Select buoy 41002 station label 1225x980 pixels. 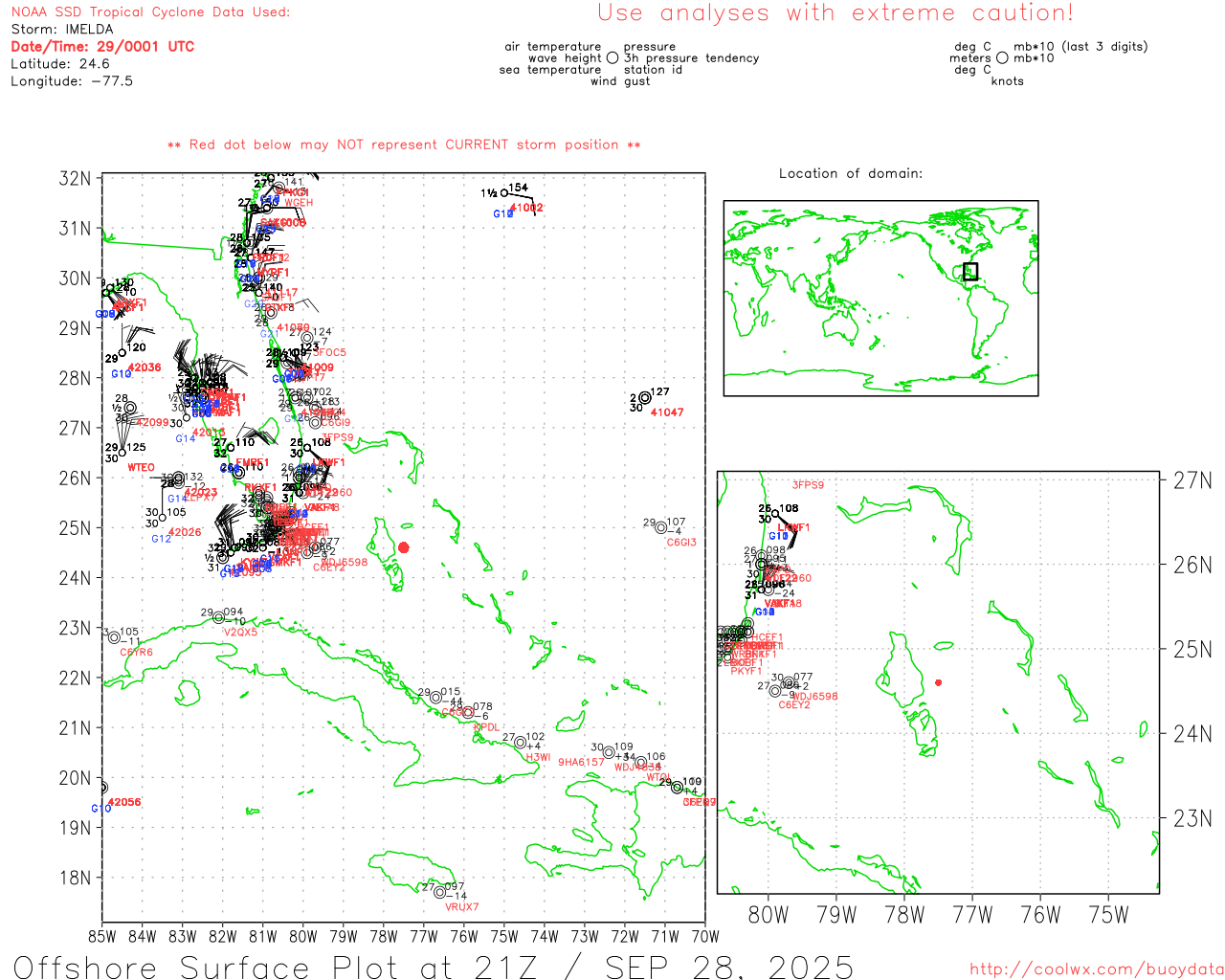coord(525,208)
